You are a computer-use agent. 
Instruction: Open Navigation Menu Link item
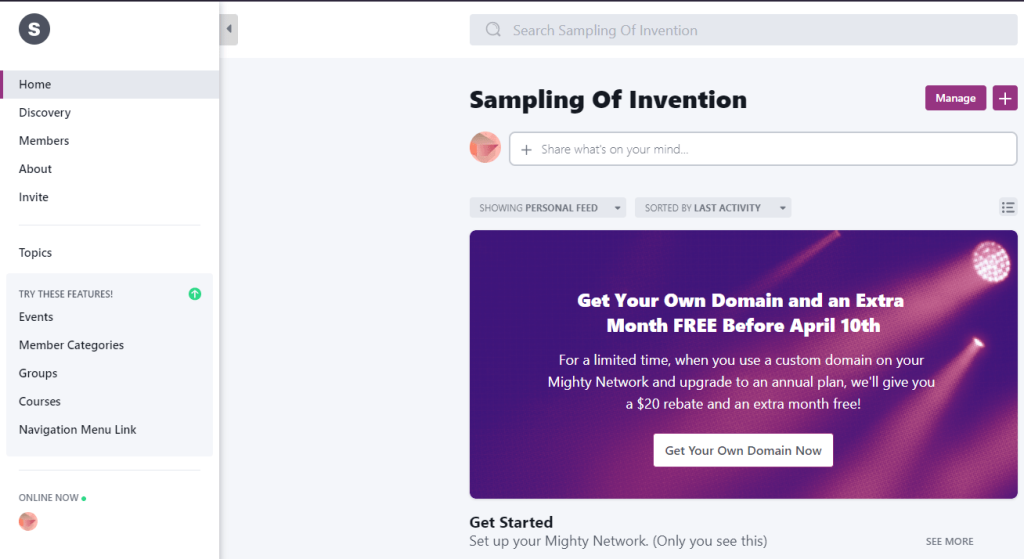click(x=78, y=430)
